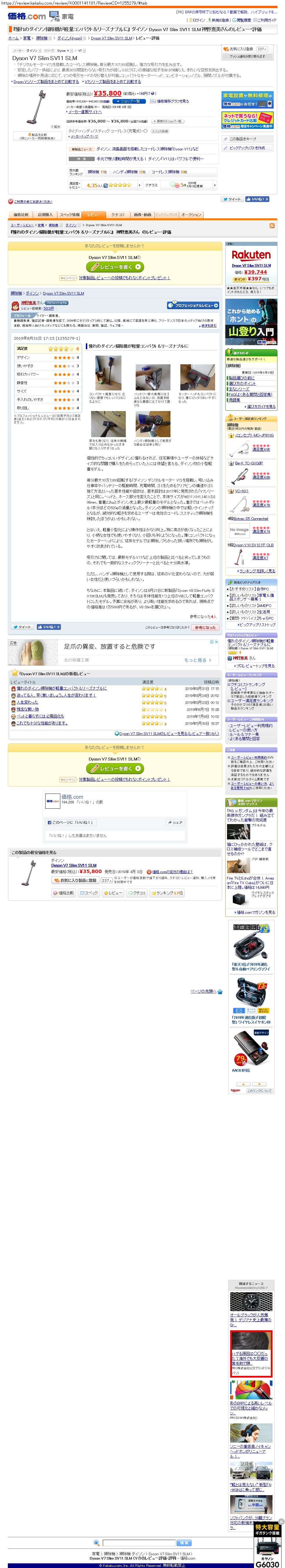Open the third review photo of the motor head
The width and height of the screenshot is (285, 1568).
[x=197, y=377]
